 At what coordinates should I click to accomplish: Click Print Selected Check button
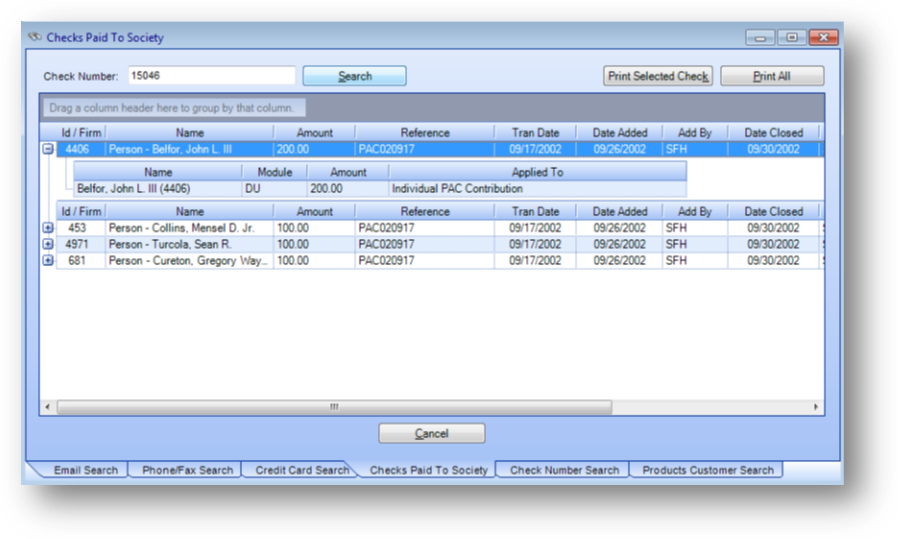pyautogui.click(x=658, y=76)
